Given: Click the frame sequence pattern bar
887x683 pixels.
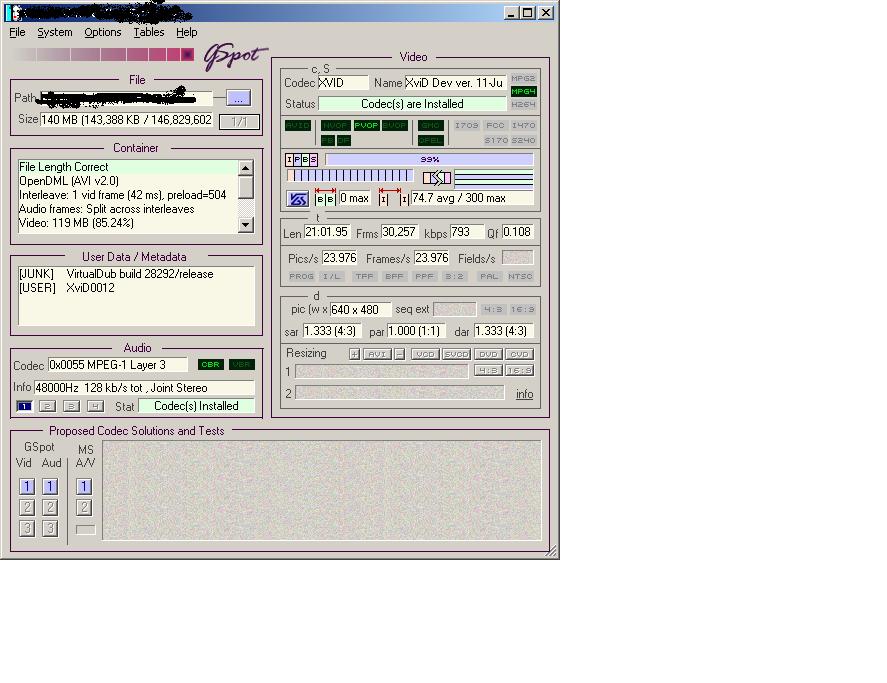Looking at the screenshot, I should pyautogui.click(x=350, y=176).
